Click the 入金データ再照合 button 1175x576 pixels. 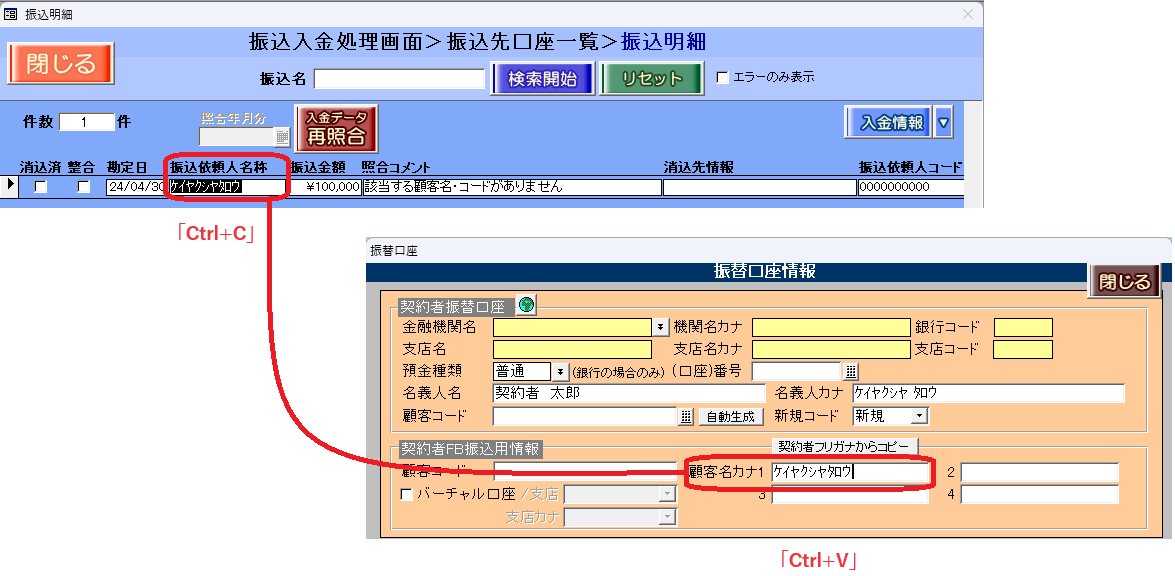[336, 128]
